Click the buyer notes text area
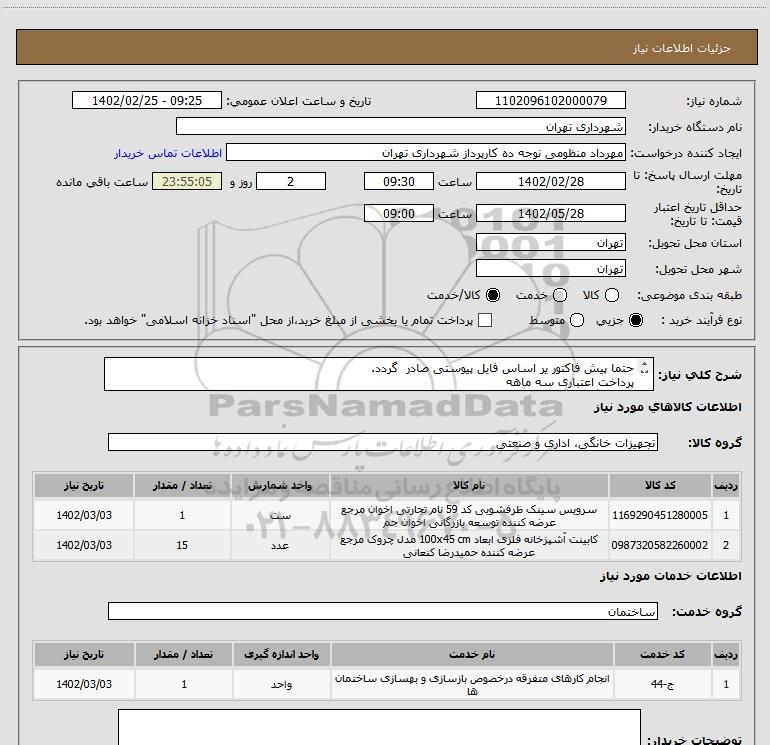The height and width of the screenshot is (745, 770). point(379,727)
